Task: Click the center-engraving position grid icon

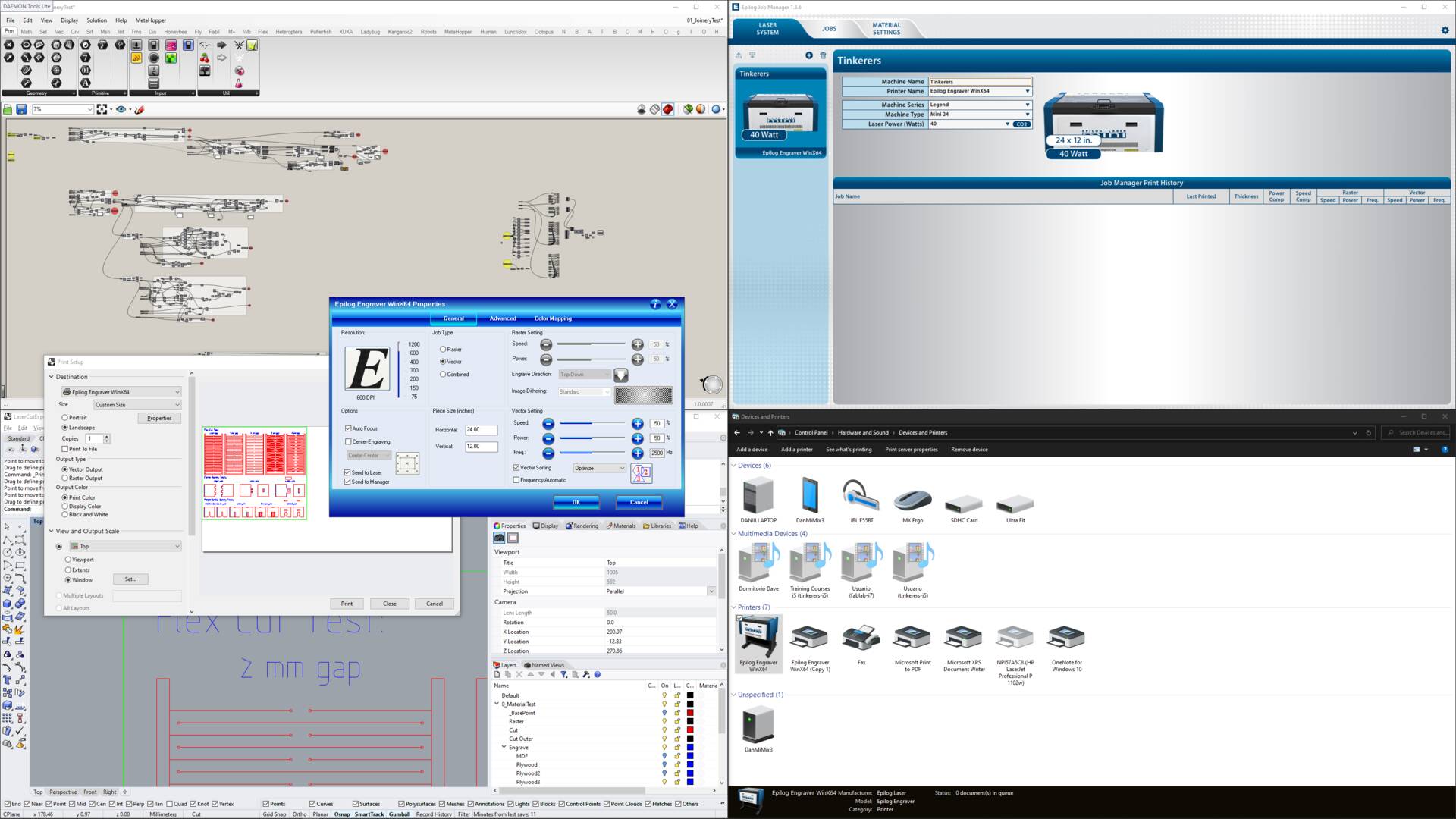Action: (x=407, y=463)
